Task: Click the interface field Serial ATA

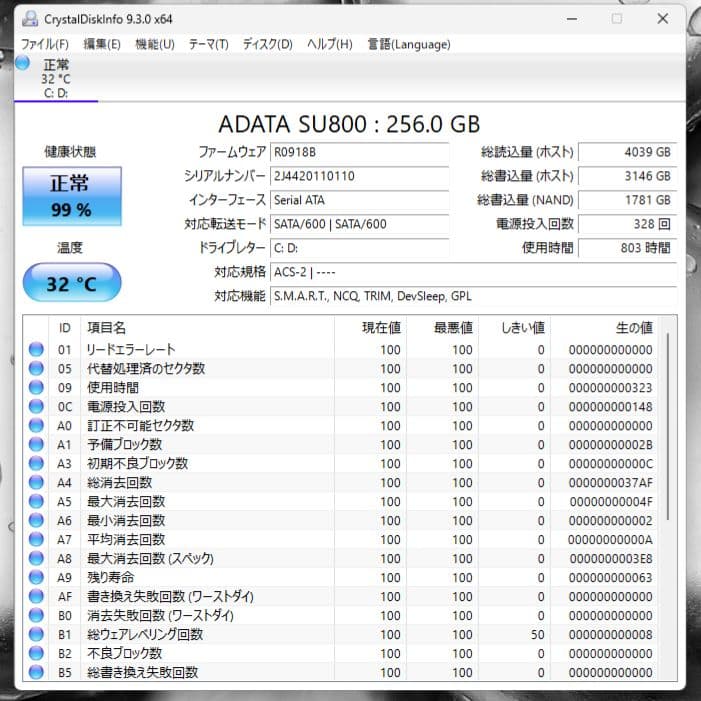Action: coord(359,200)
